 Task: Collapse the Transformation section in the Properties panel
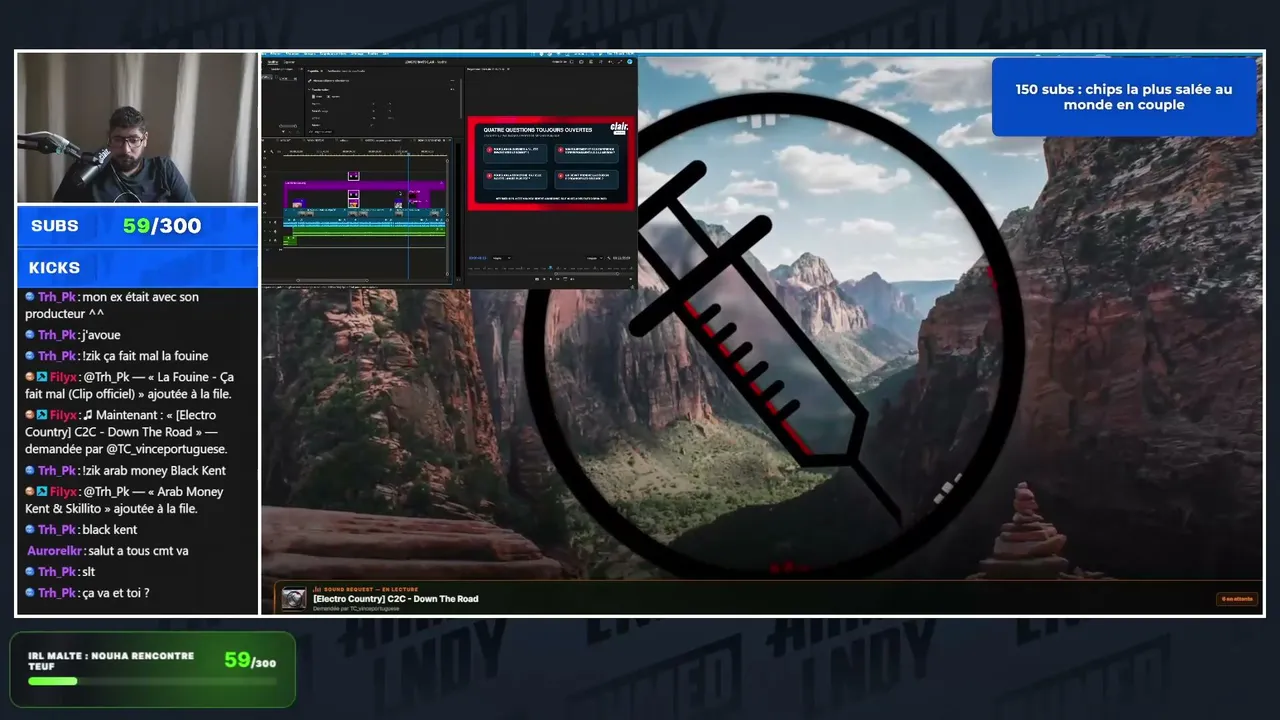pos(309,89)
